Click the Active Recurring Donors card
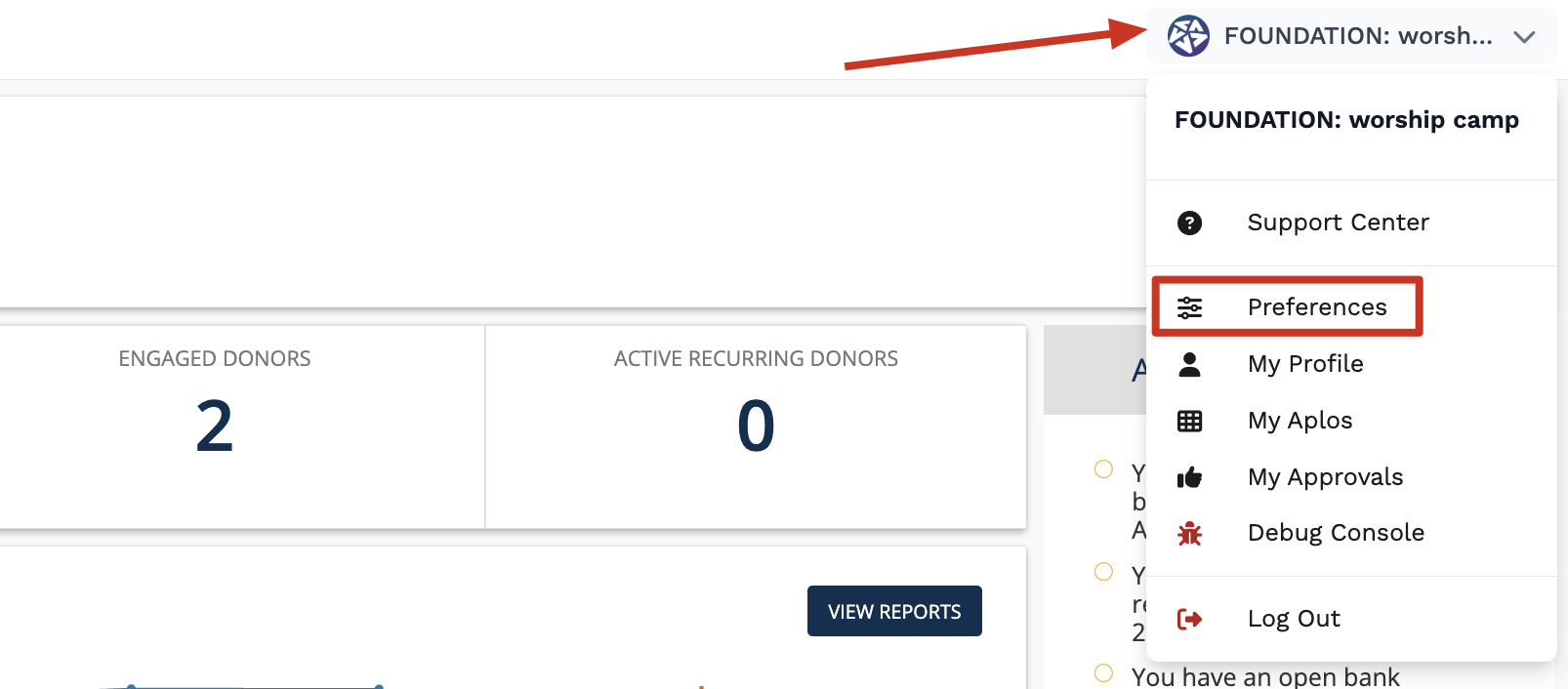The image size is (1568, 689). coord(756,426)
